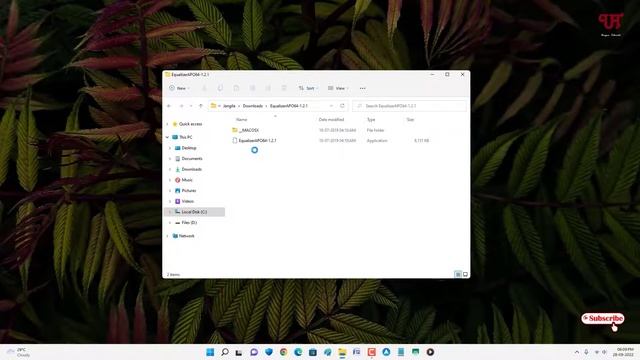Select Local Disk (C:) in sidebar

194,212
